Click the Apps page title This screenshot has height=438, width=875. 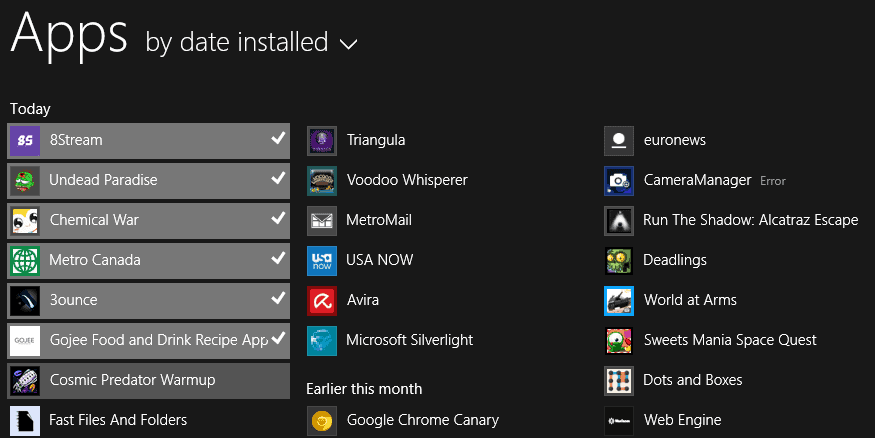click(x=69, y=37)
